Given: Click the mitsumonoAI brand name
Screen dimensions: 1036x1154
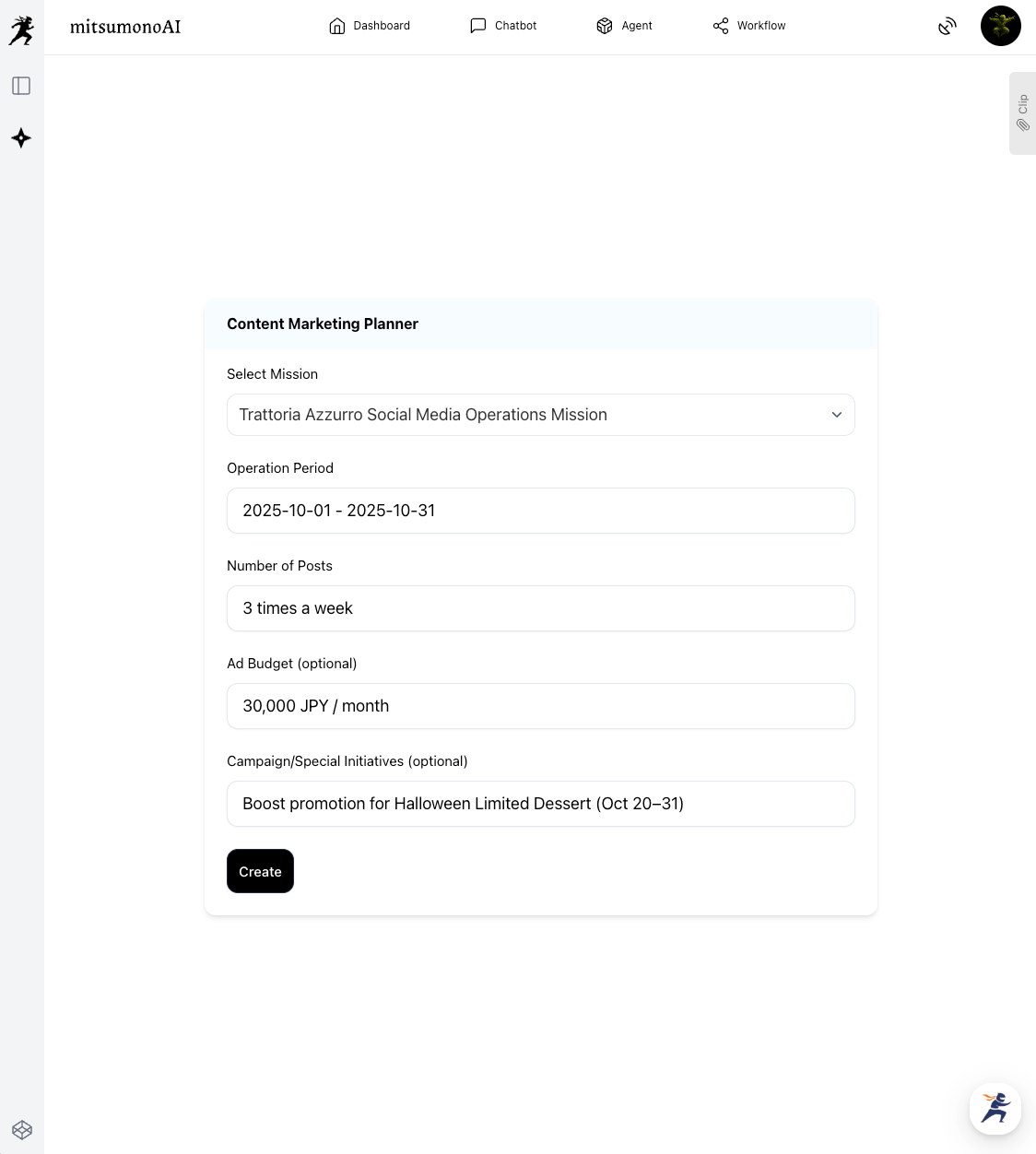Looking at the screenshot, I should click(125, 27).
